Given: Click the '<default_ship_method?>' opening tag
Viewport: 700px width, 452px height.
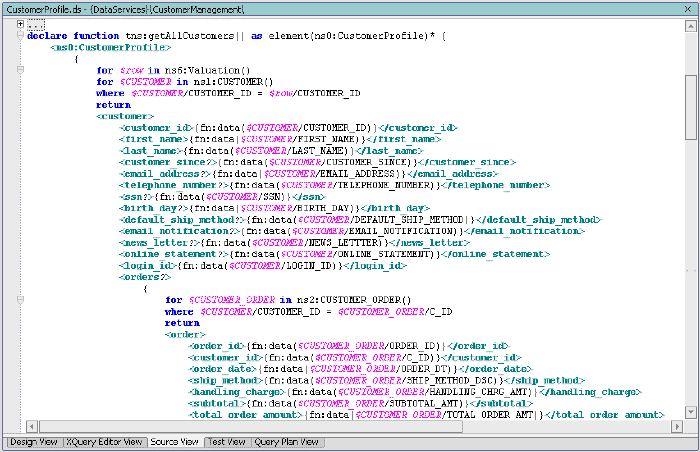Looking at the screenshot, I should tap(182, 220).
